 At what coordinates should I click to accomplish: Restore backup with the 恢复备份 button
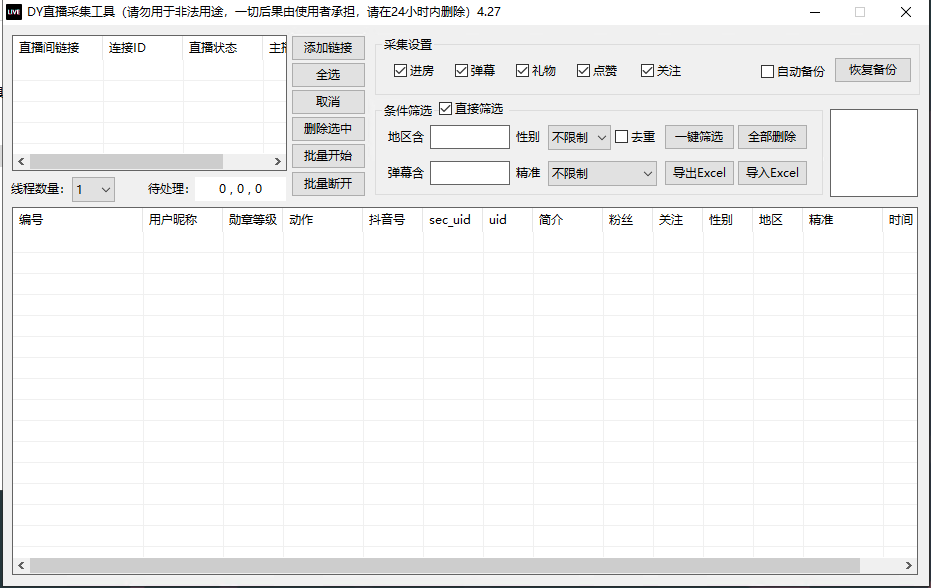(x=872, y=70)
